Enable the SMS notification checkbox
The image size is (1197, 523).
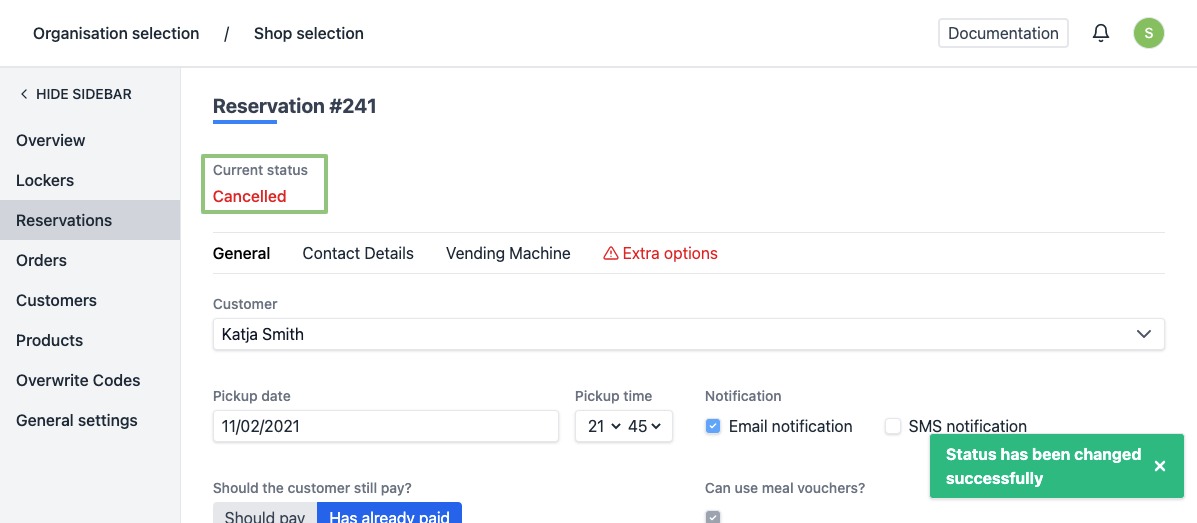click(x=893, y=426)
